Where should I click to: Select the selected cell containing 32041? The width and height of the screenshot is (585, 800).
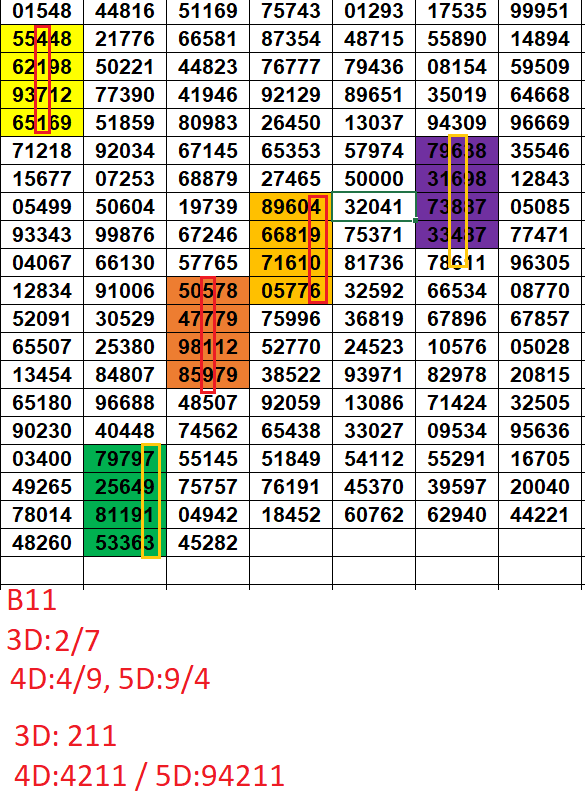[374, 207]
